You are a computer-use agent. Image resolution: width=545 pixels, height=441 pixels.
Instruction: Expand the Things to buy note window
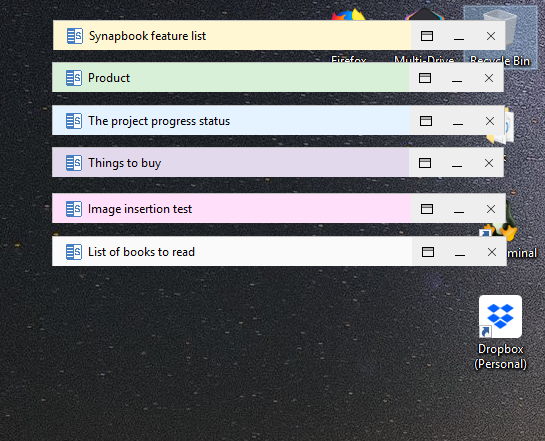tap(425, 163)
